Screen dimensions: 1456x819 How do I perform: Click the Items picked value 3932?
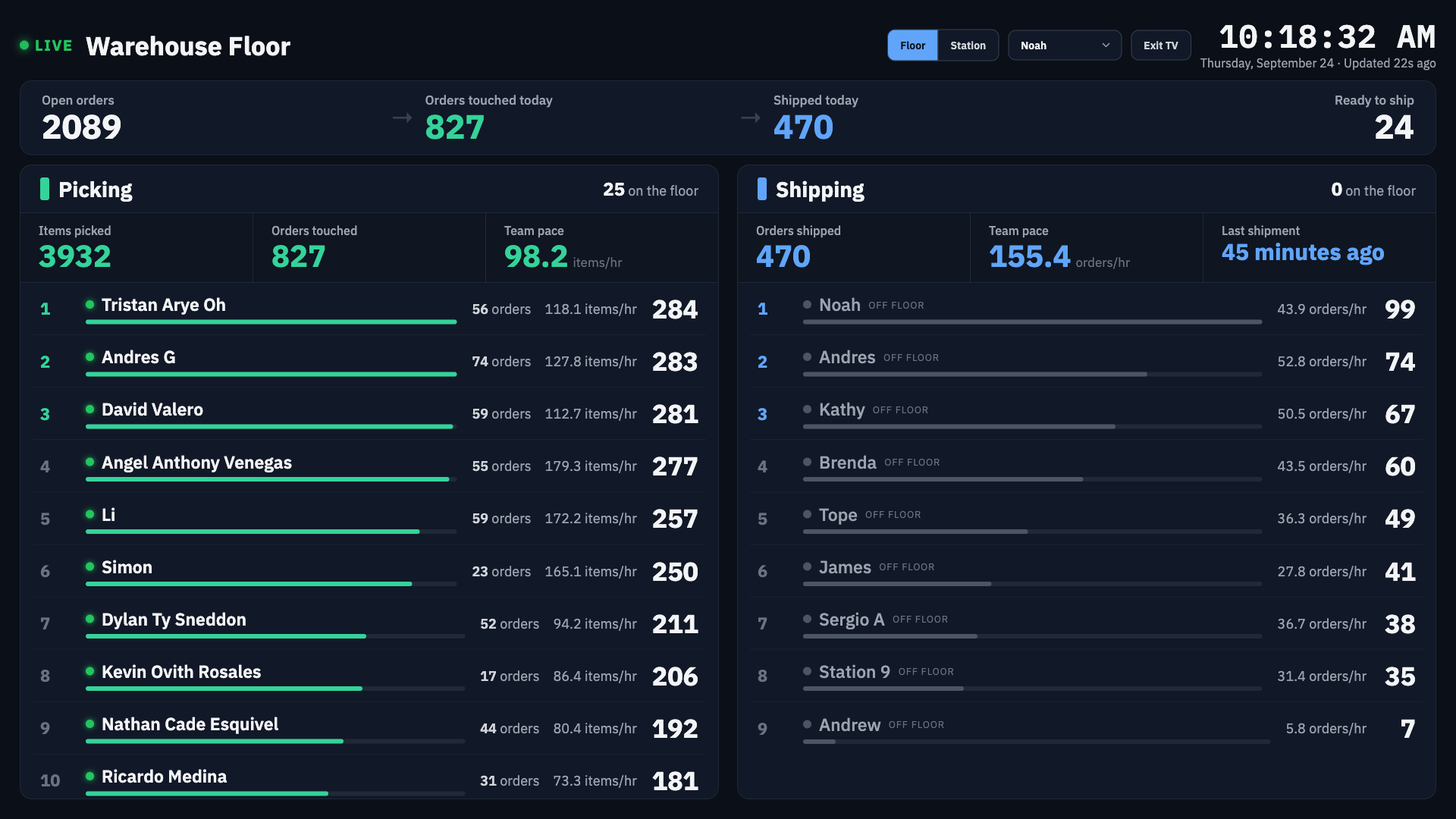point(74,256)
